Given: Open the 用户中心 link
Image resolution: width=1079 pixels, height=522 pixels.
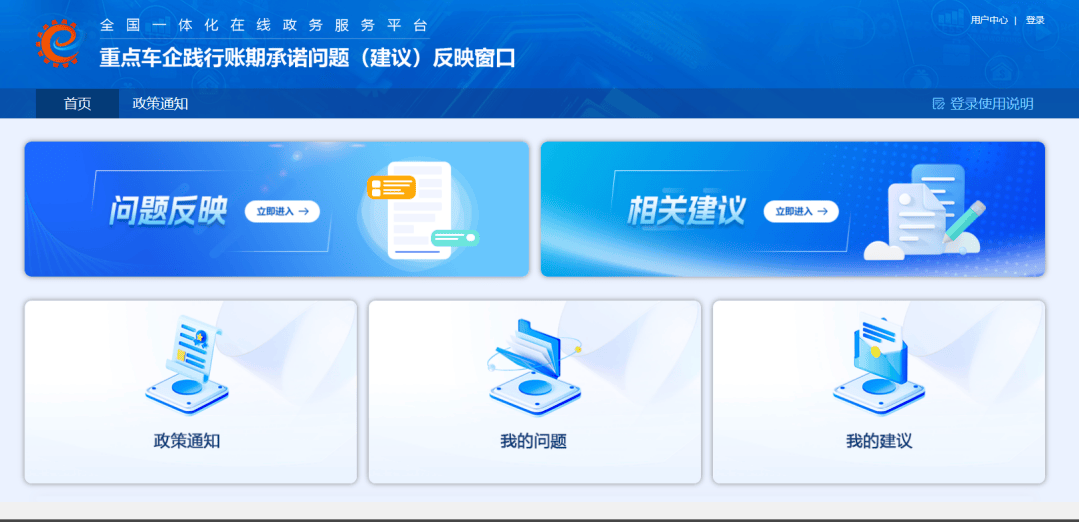Looking at the screenshot, I should (988, 20).
